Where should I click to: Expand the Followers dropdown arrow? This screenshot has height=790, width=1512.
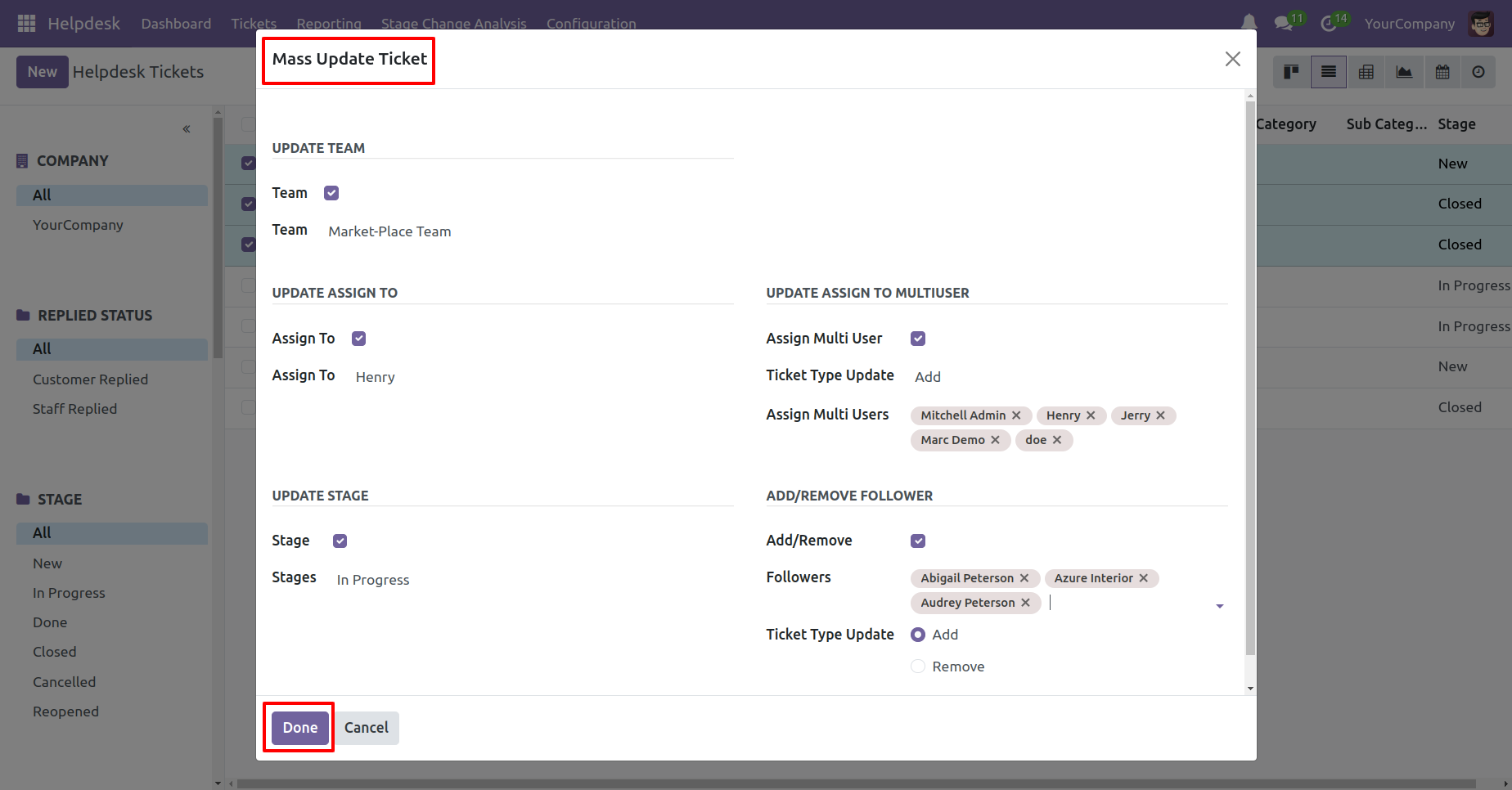(1220, 606)
